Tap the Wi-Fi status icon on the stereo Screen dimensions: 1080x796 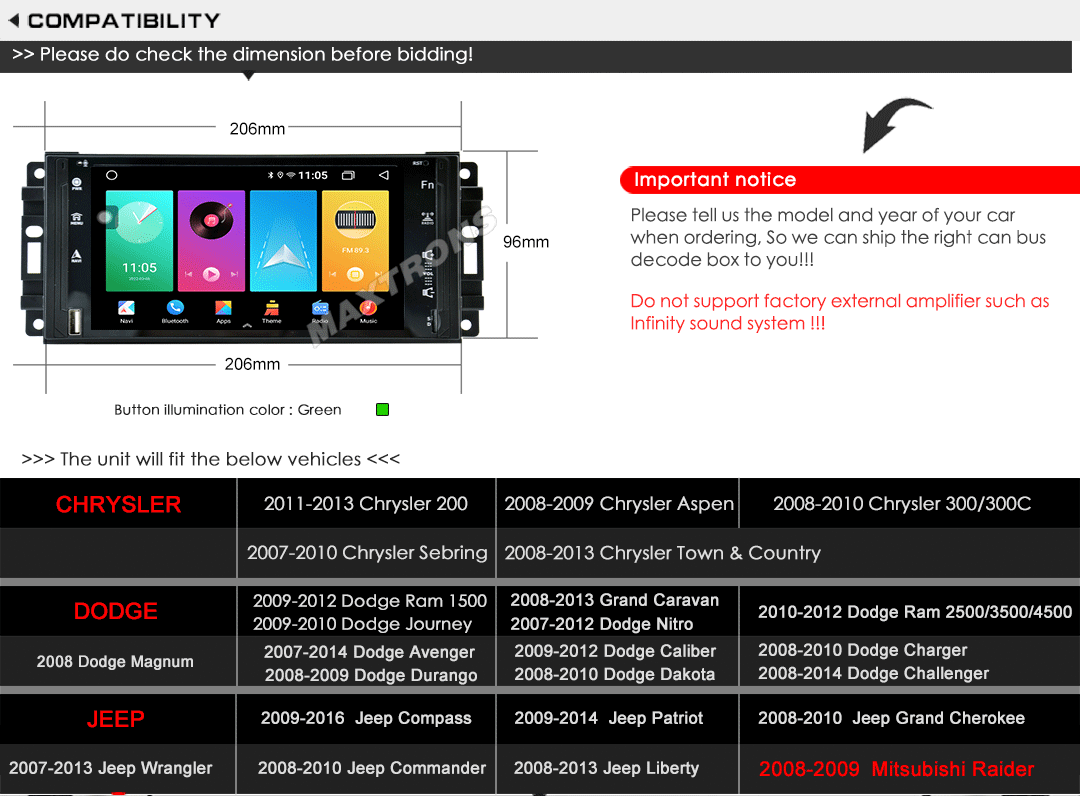[291, 176]
